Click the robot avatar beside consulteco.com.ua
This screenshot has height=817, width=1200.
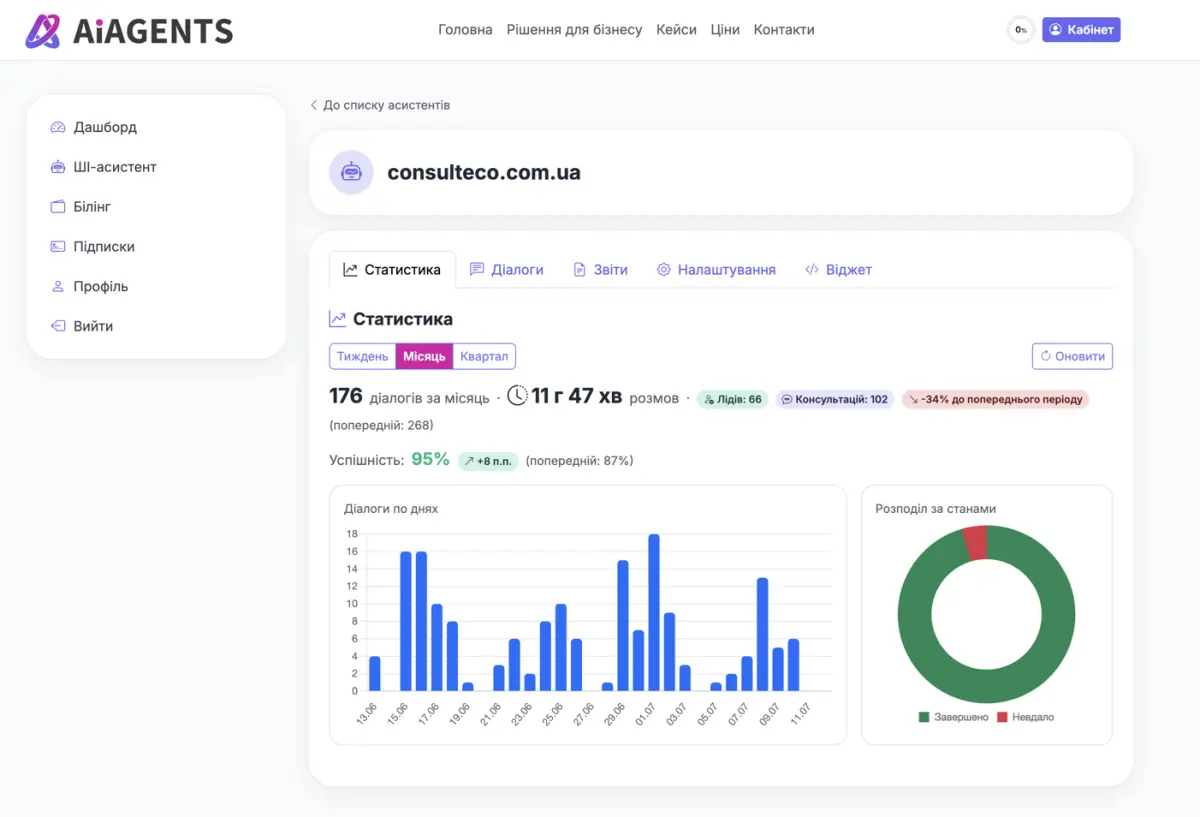(351, 173)
